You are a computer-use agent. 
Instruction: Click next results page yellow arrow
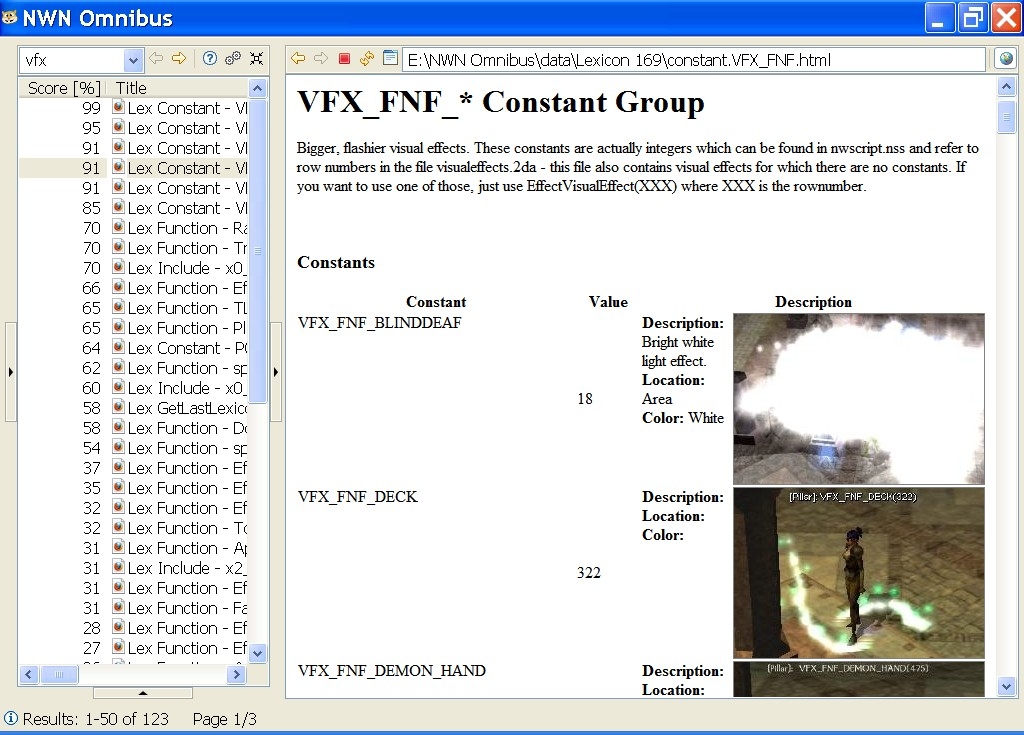coord(179,59)
